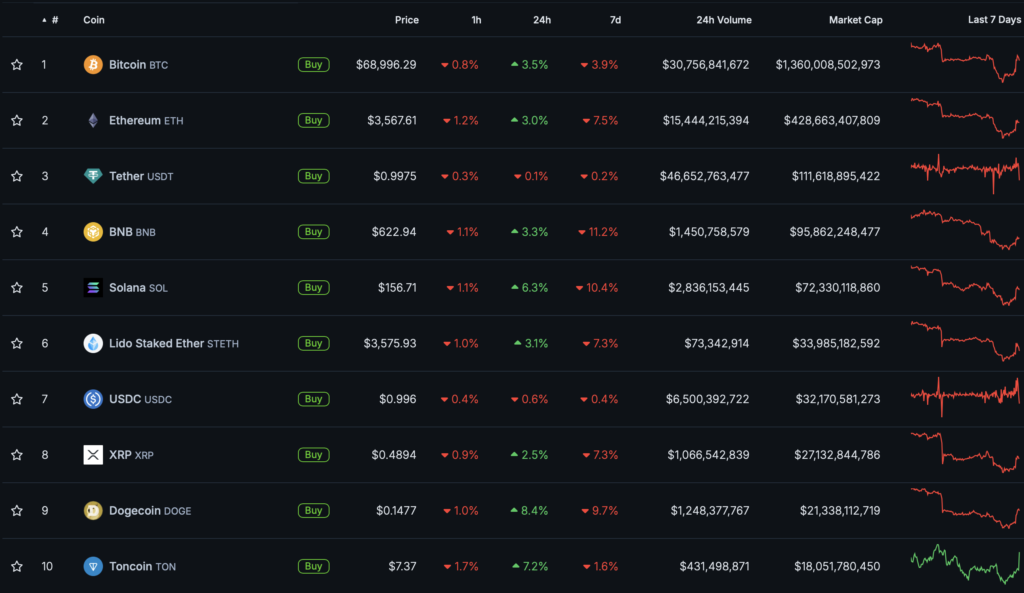Favorite Bitcoin using its star toggle

tap(17, 65)
